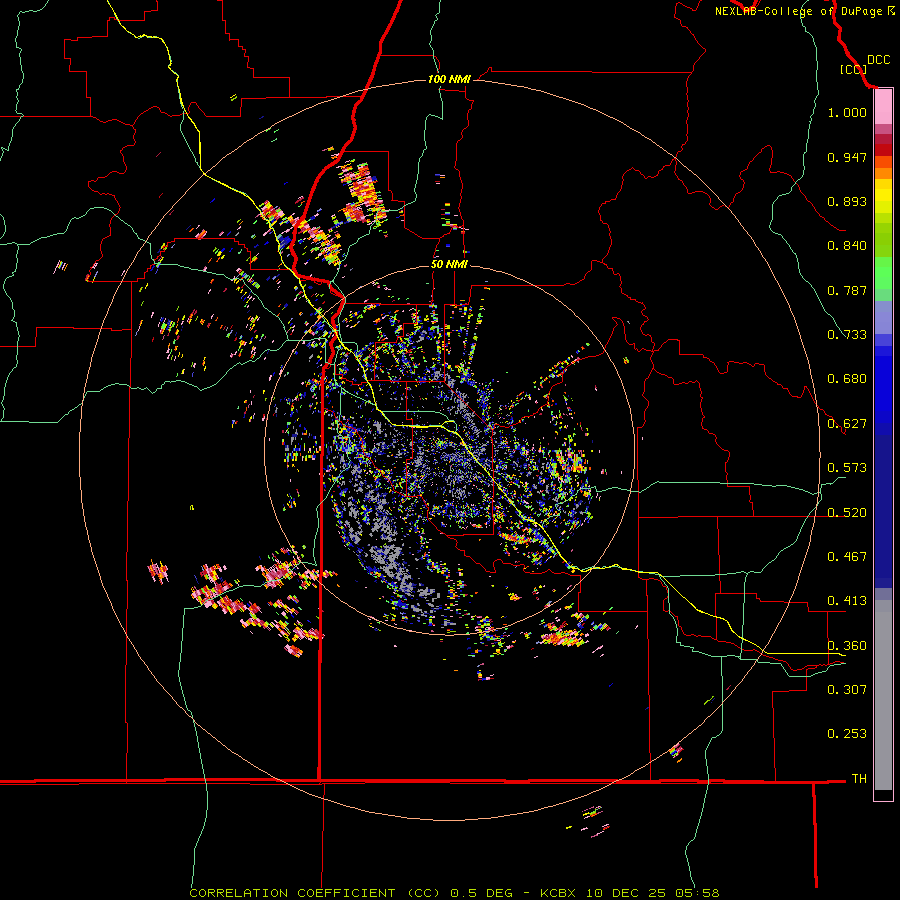This screenshot has height=900, width=900.
Task: Click the KCBX radar site identifier
Action: coord(557,893)
